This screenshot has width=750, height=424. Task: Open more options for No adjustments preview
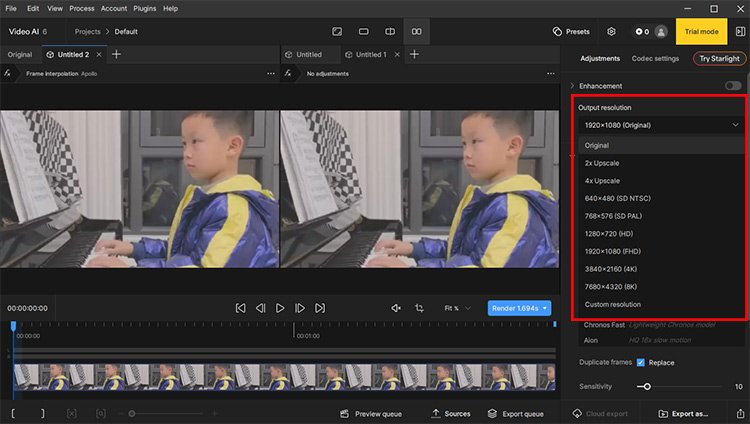(x=551, y=74)
